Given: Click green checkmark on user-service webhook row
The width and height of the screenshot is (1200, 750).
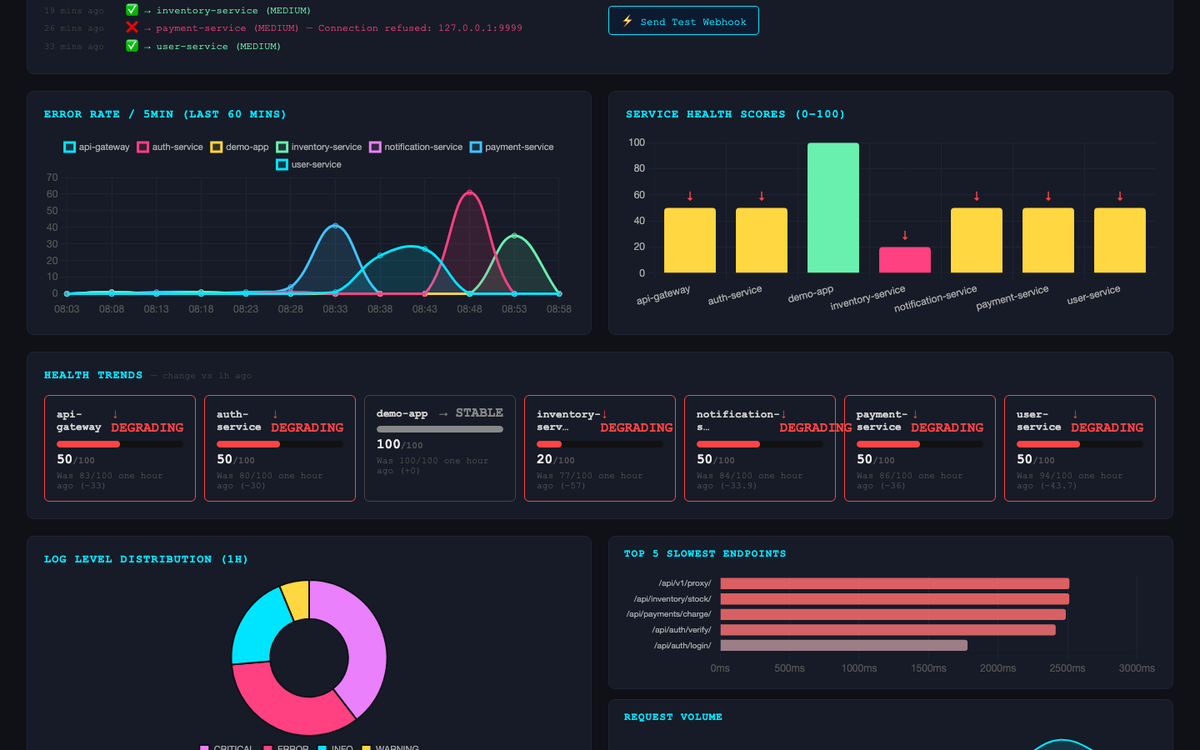Looking at the screenshot, I should [132, 46].
